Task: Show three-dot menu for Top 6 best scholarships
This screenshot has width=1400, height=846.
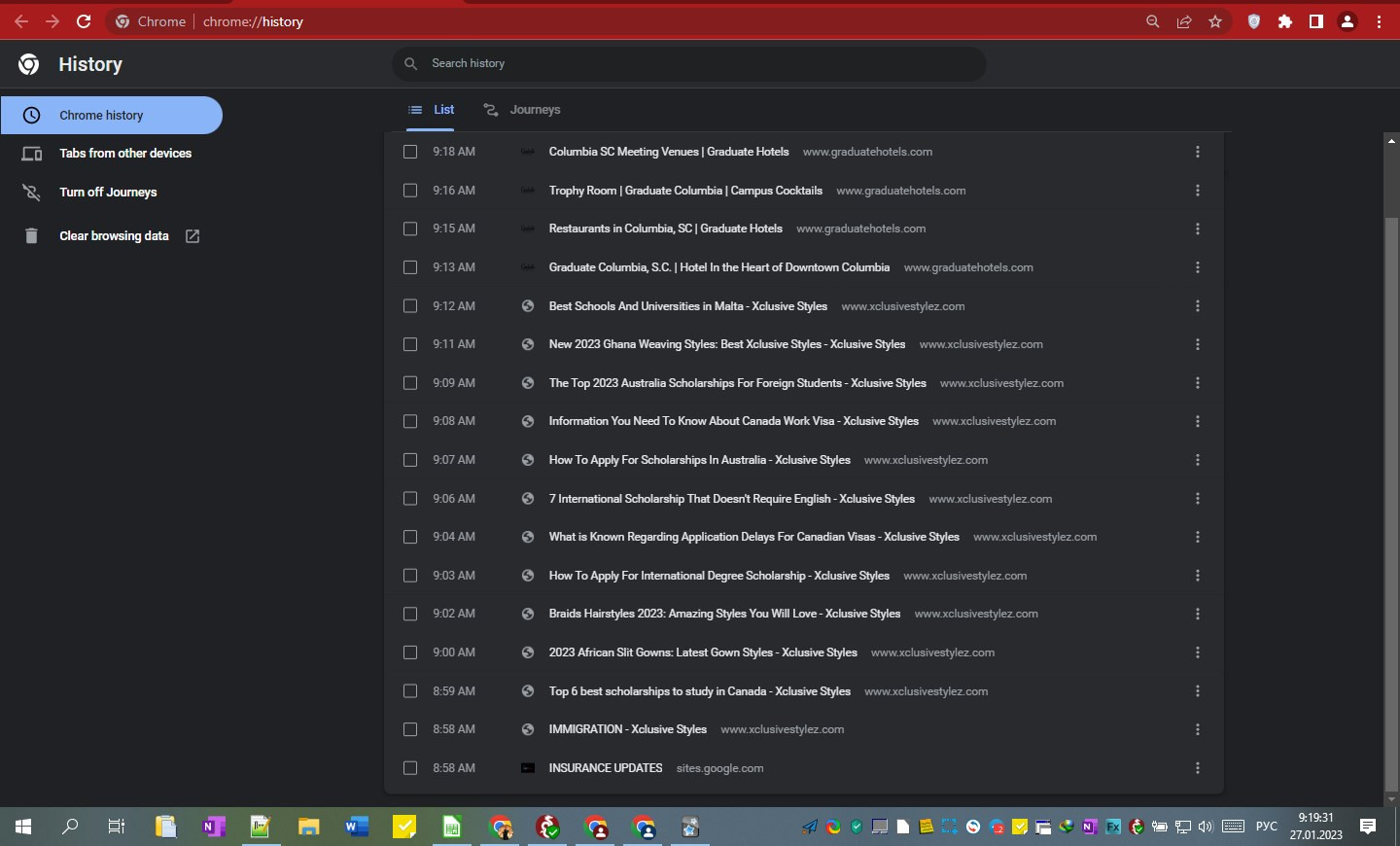Action: (x=1198, y=691)
